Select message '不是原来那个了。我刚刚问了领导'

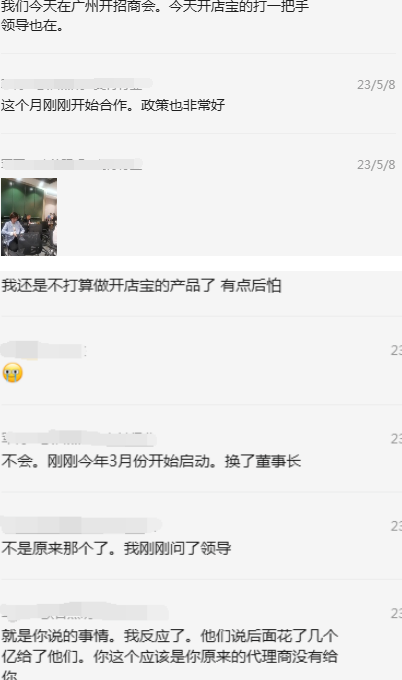(x=116, y=549)
